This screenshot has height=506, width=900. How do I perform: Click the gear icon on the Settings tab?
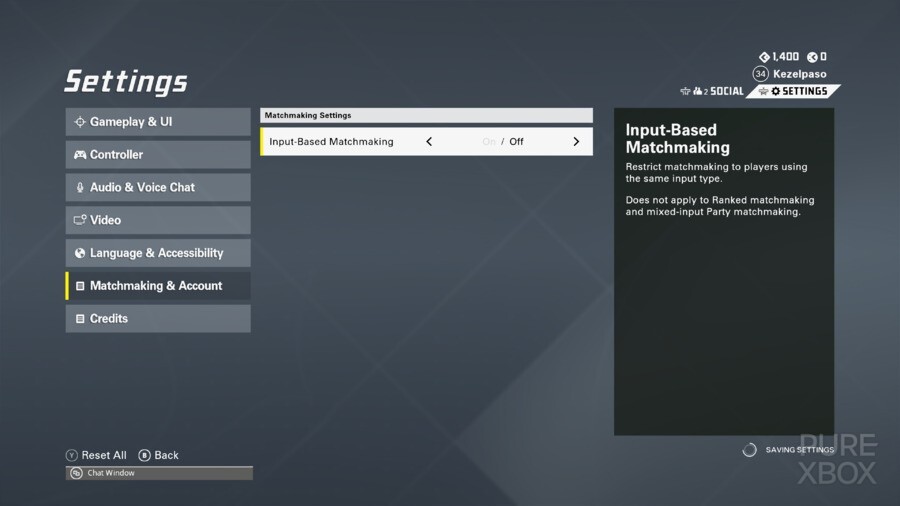pos(775,91)
